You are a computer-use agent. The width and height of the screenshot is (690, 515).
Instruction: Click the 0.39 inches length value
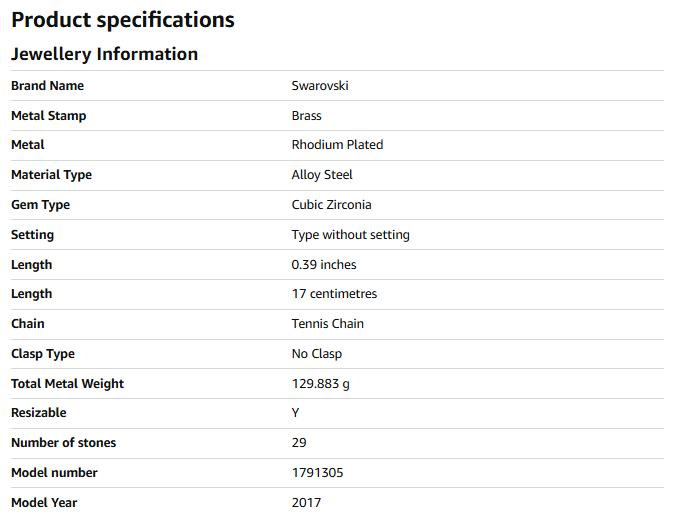(324, 265)
